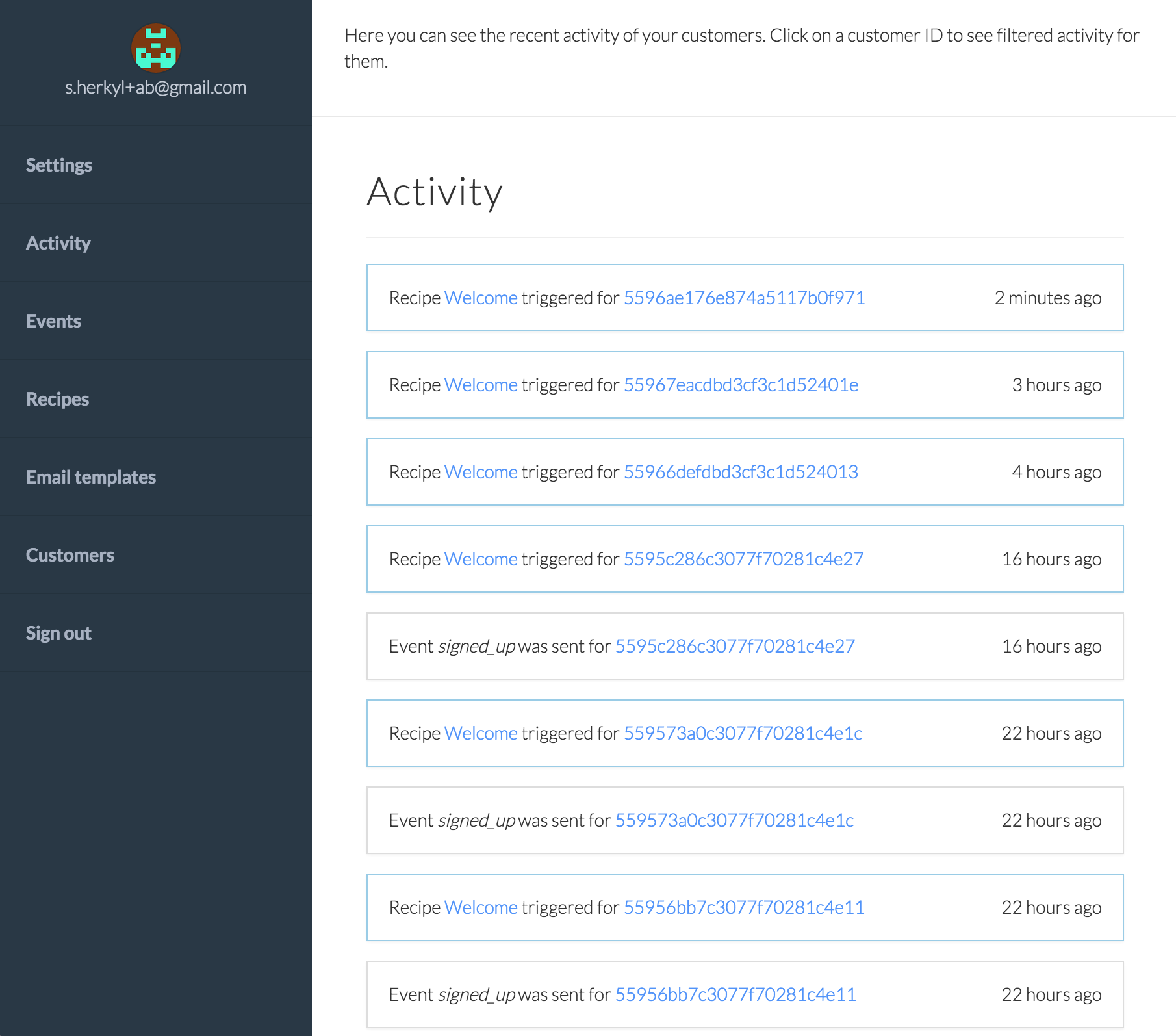
Task: Open customer ID in 16 hours ago recipe entry
Action: [x=744, y=559]
